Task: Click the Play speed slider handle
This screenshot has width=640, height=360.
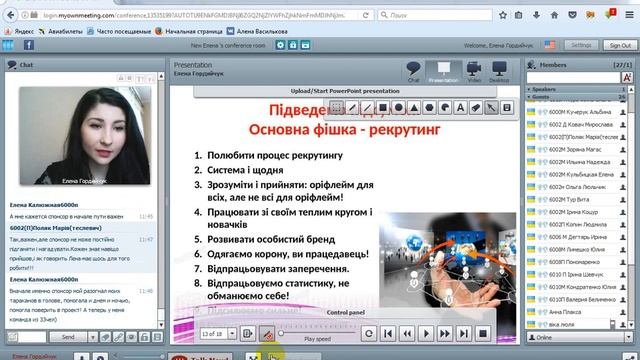Action: click(281, 333)
